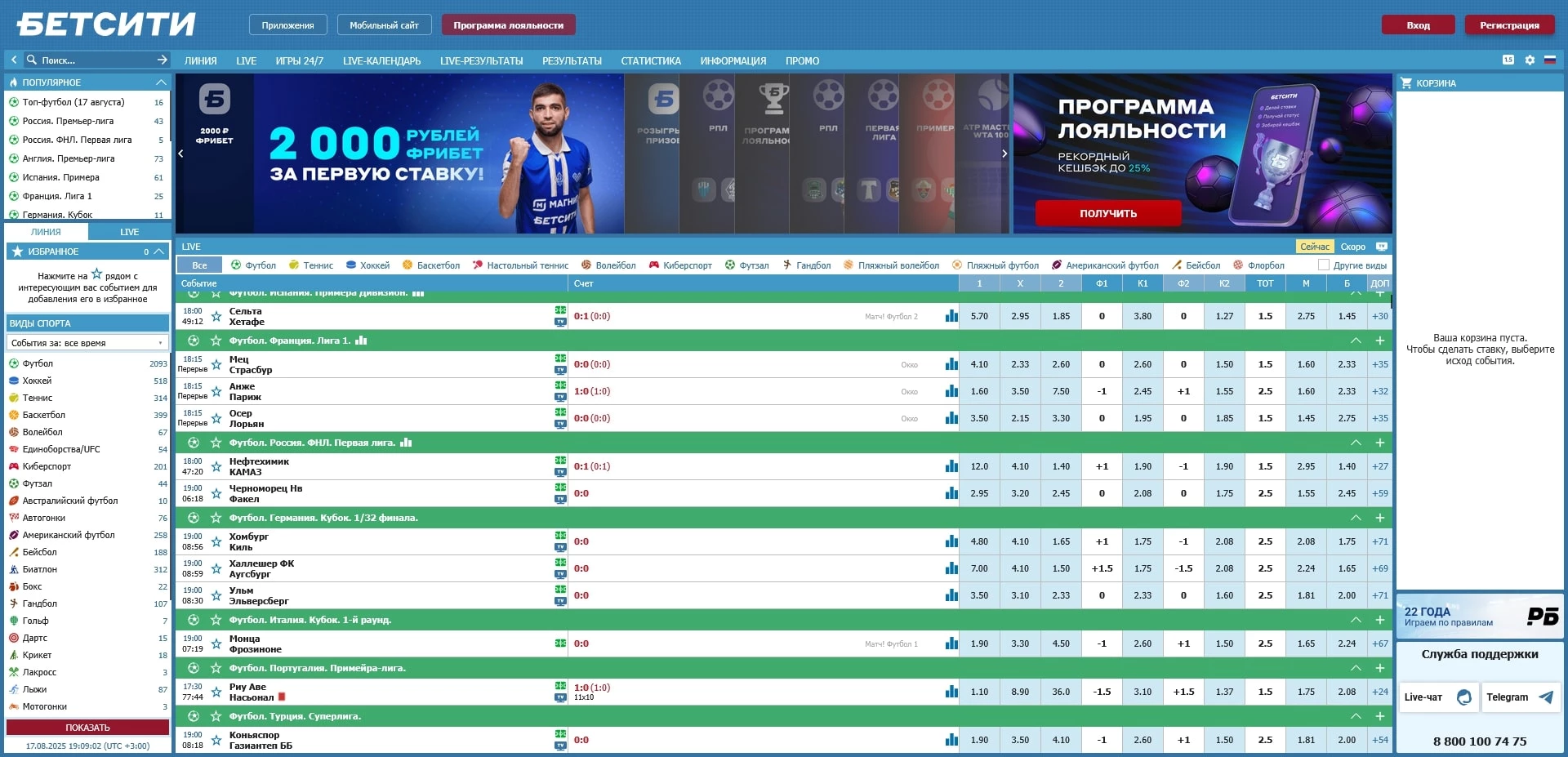Star the Нефтехимик–КАМАЗ match as favorite

(x=216, y=466)
